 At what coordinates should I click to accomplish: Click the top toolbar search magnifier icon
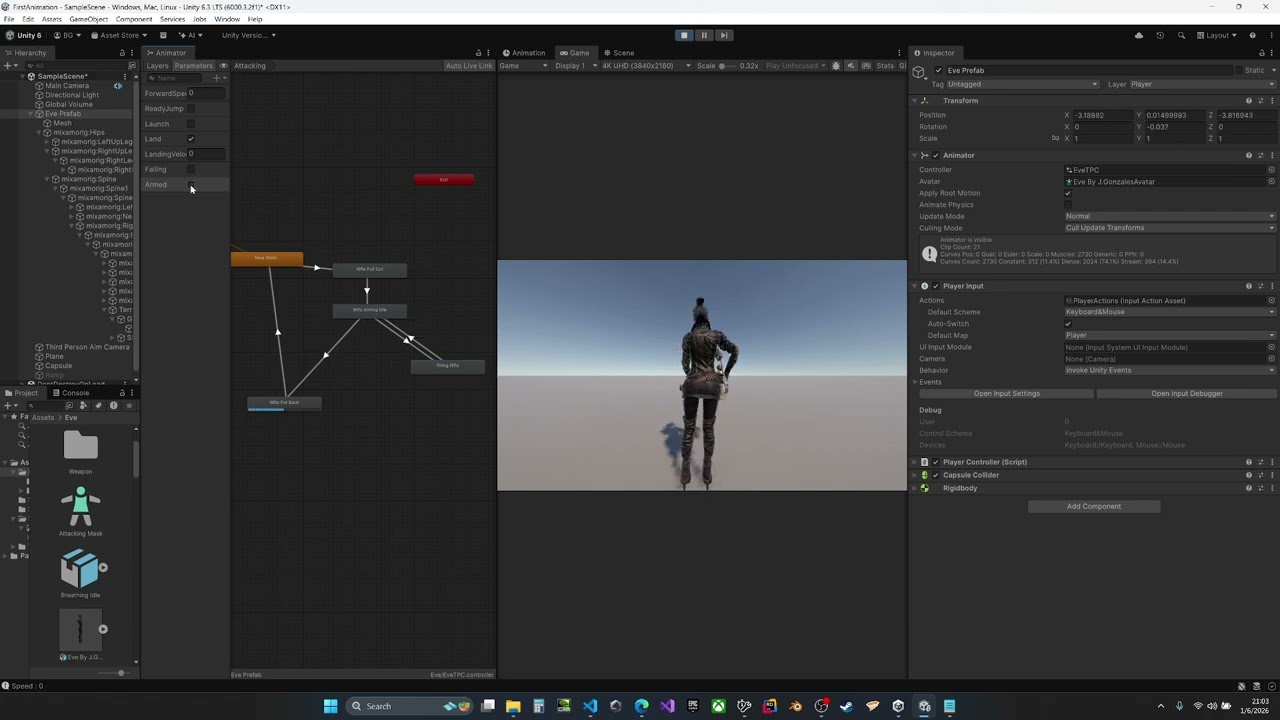(1181, 35)
